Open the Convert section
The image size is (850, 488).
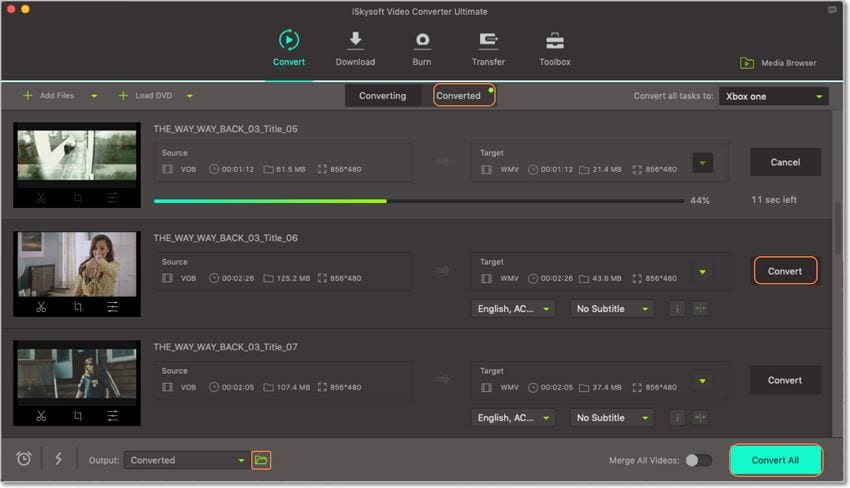[x=288, y=48]
